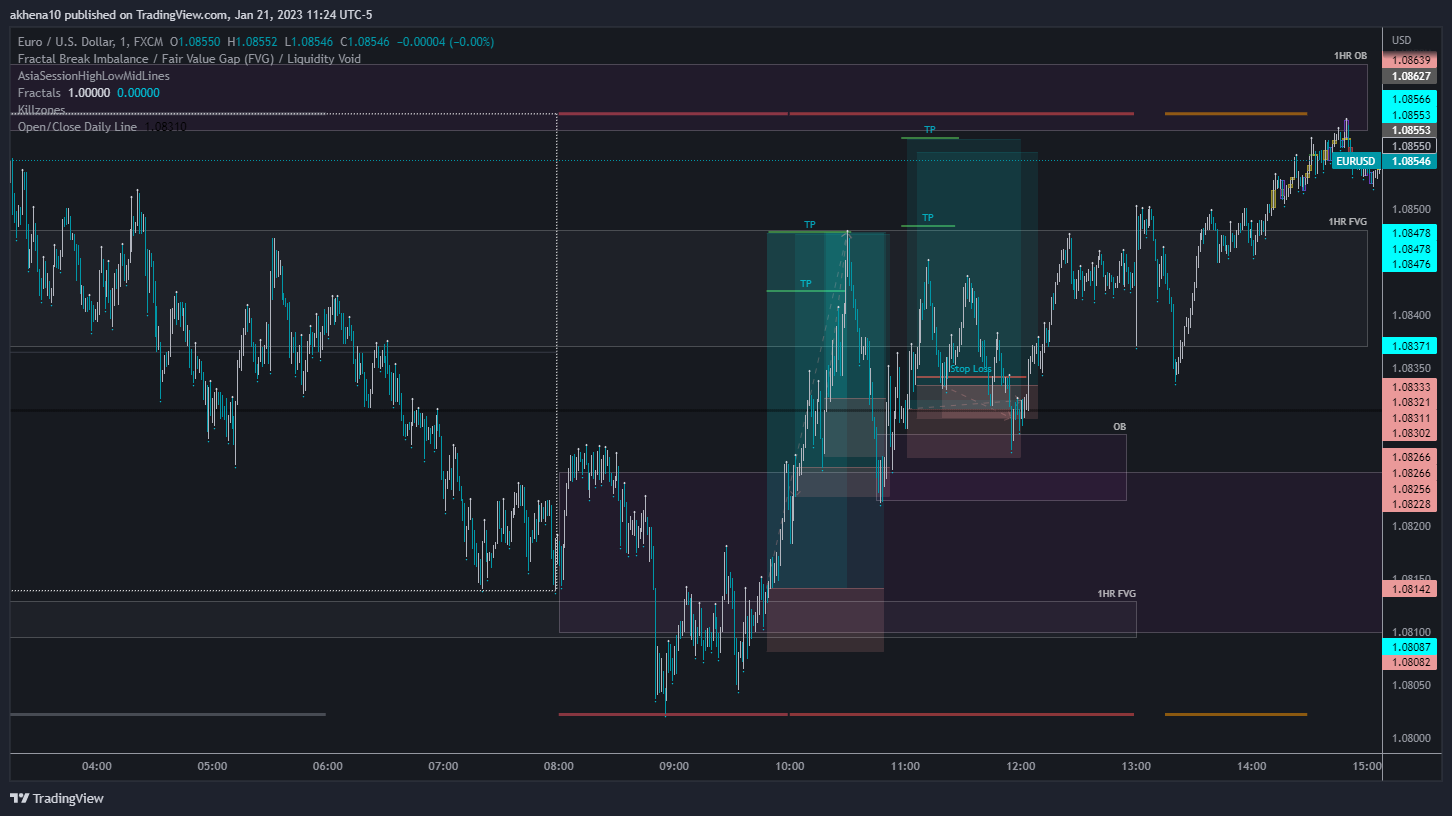1452x816 pixels.
Task: Click the pink 1.08082 price label
Action: tap(1410, 662)
